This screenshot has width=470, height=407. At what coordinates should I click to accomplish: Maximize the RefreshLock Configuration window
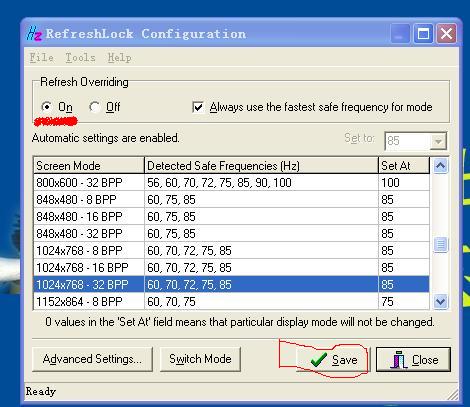423,33
